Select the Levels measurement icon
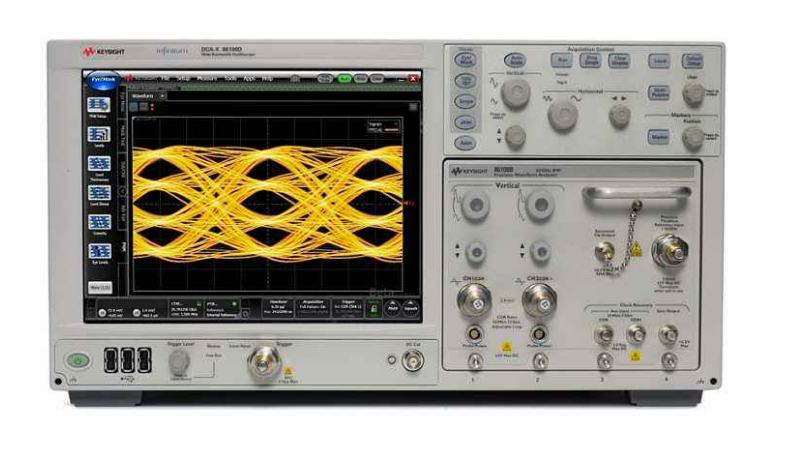Viewport: 810px width, 473px height. pyautogui.click(x=98, y=136)
